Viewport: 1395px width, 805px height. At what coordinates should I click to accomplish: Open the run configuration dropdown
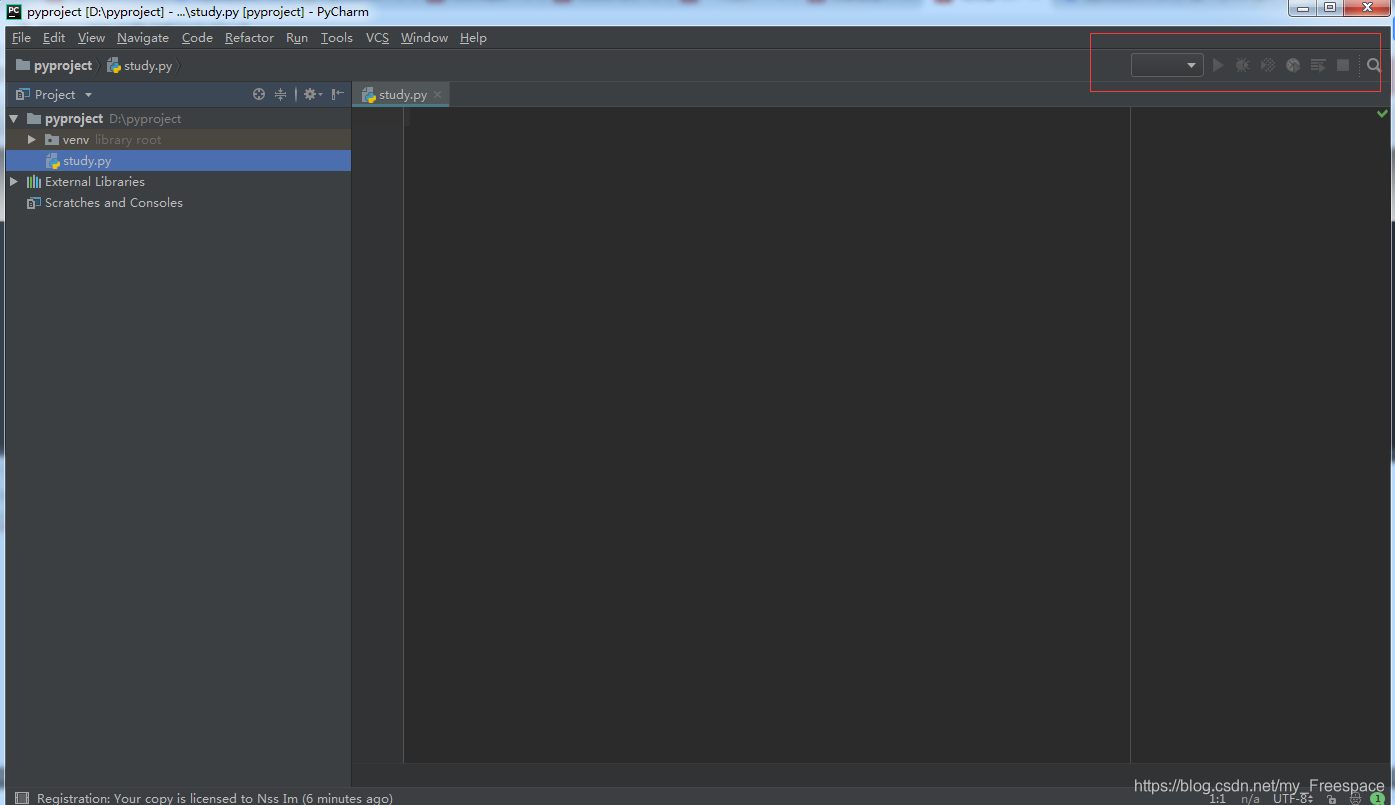tap(1167, 65)
